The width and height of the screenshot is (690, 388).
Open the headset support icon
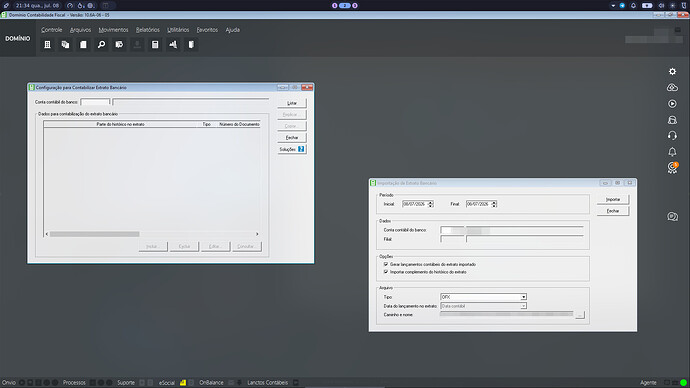tap(672, 135)
